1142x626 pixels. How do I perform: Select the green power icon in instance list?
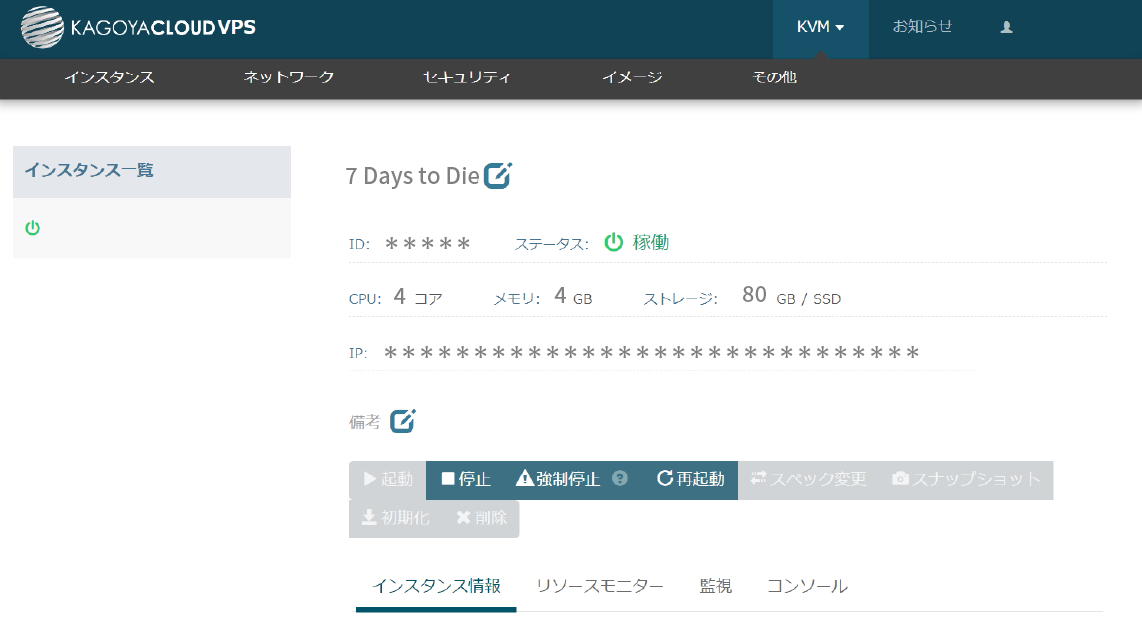point(33,228)
